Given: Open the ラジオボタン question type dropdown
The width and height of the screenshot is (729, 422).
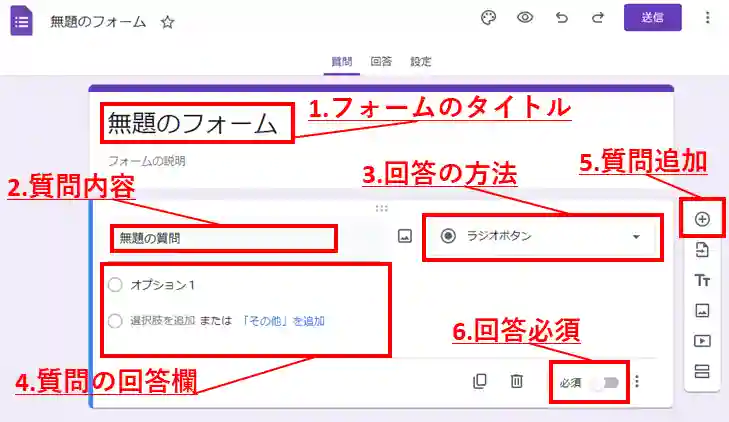Looking at the screenshot, I should 540,236.
